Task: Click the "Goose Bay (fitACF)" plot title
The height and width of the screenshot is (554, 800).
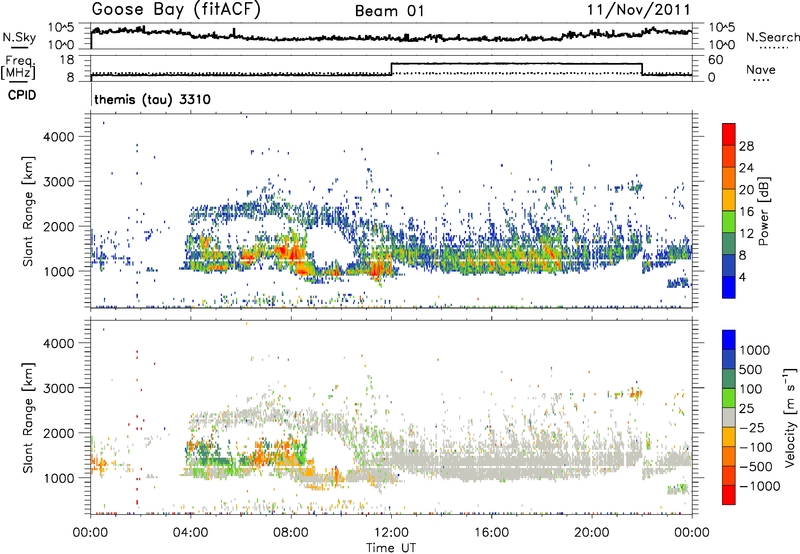Action: tap(176, 9)
